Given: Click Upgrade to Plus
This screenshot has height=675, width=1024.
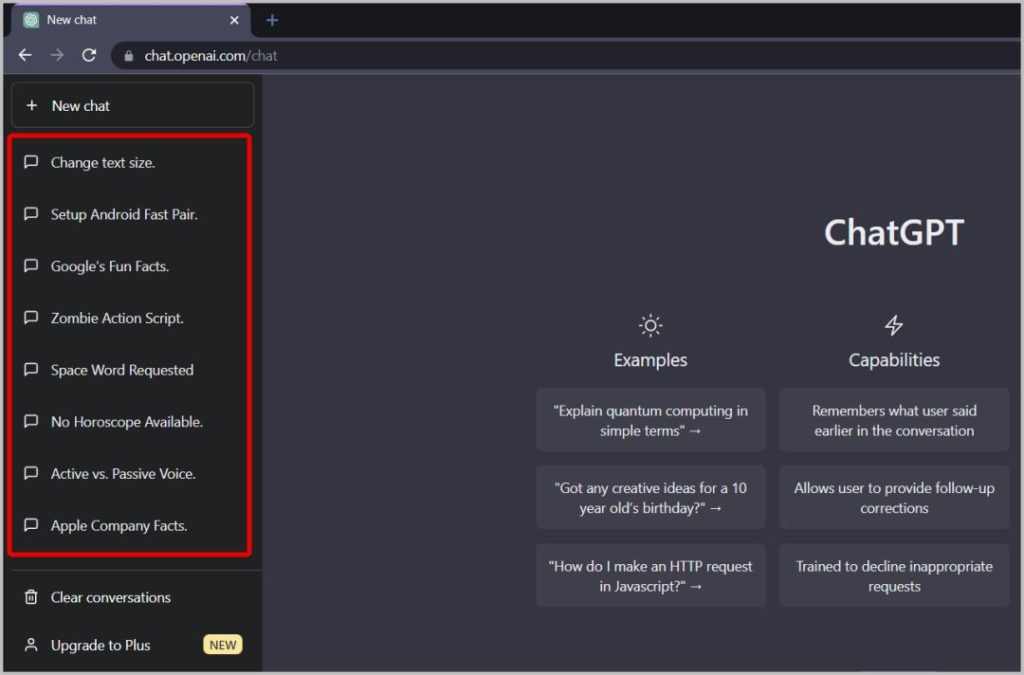Looking at the screenshot, I should (133, 645).
